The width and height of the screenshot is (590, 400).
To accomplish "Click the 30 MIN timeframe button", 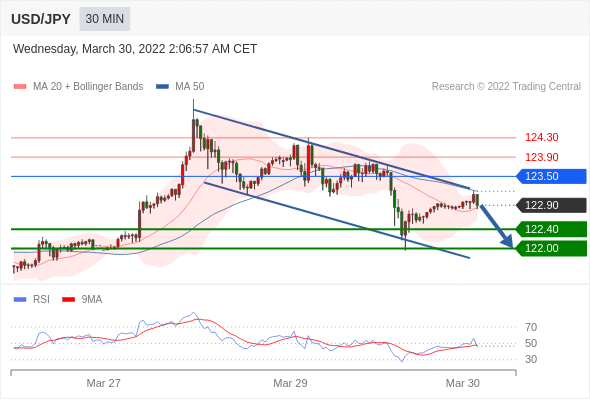I will click(105, 19).
